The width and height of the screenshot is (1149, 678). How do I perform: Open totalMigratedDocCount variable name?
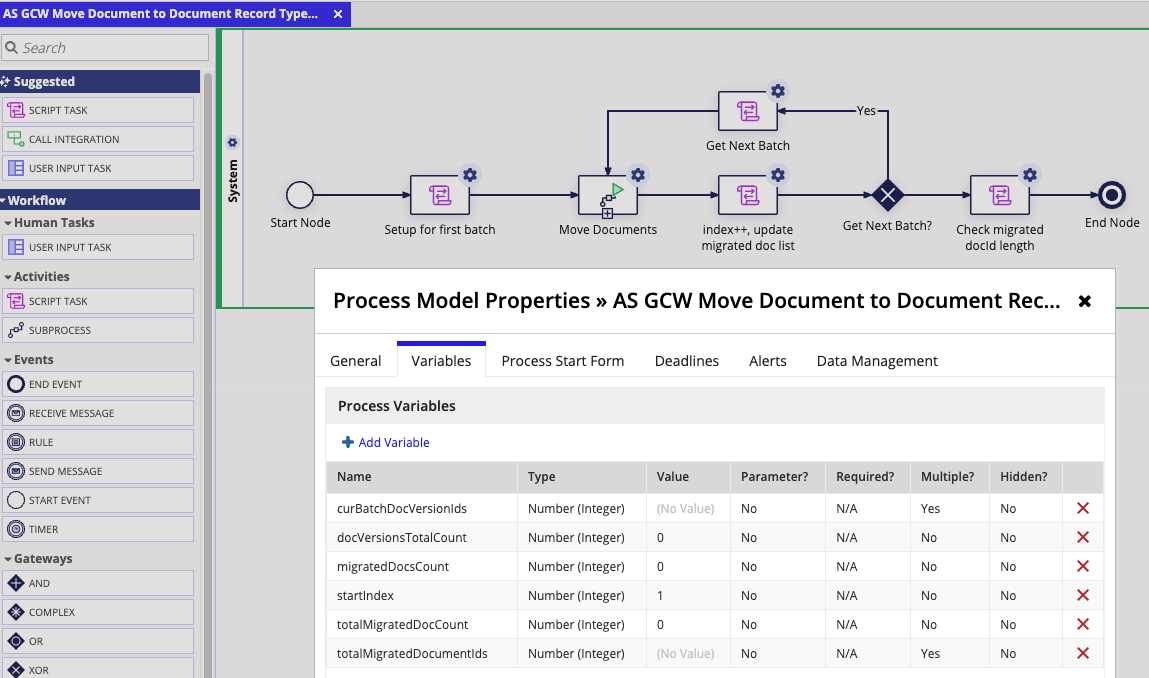402,624
